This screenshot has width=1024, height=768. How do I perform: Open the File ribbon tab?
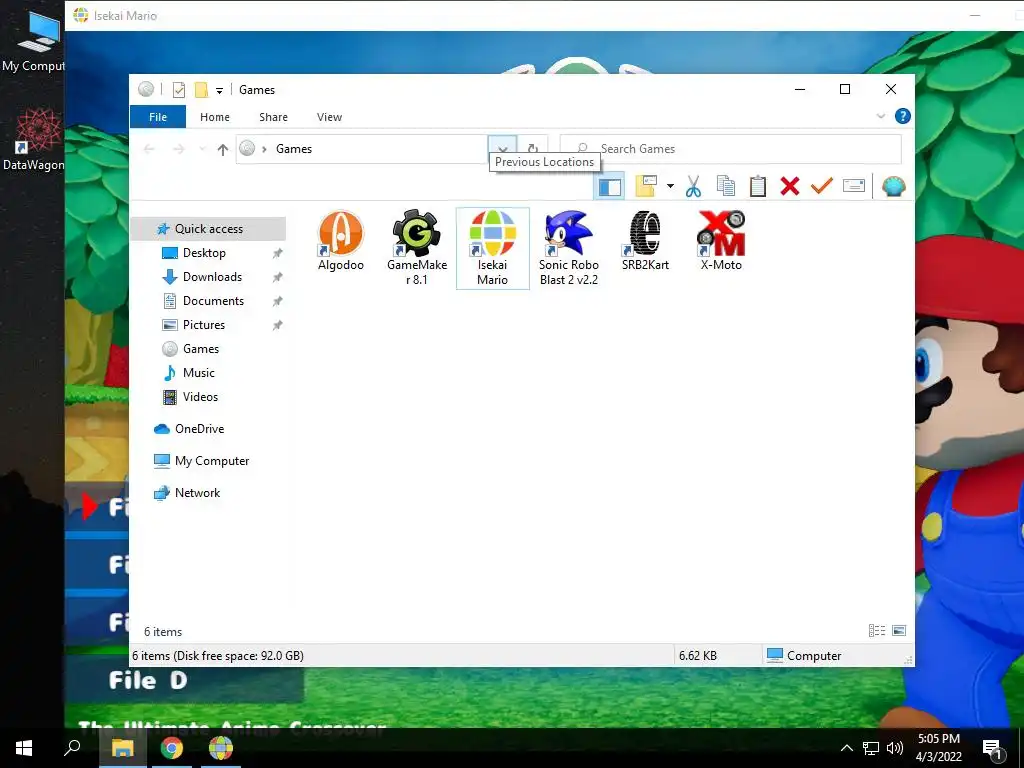pyautogui.click(x=158, y=117)
